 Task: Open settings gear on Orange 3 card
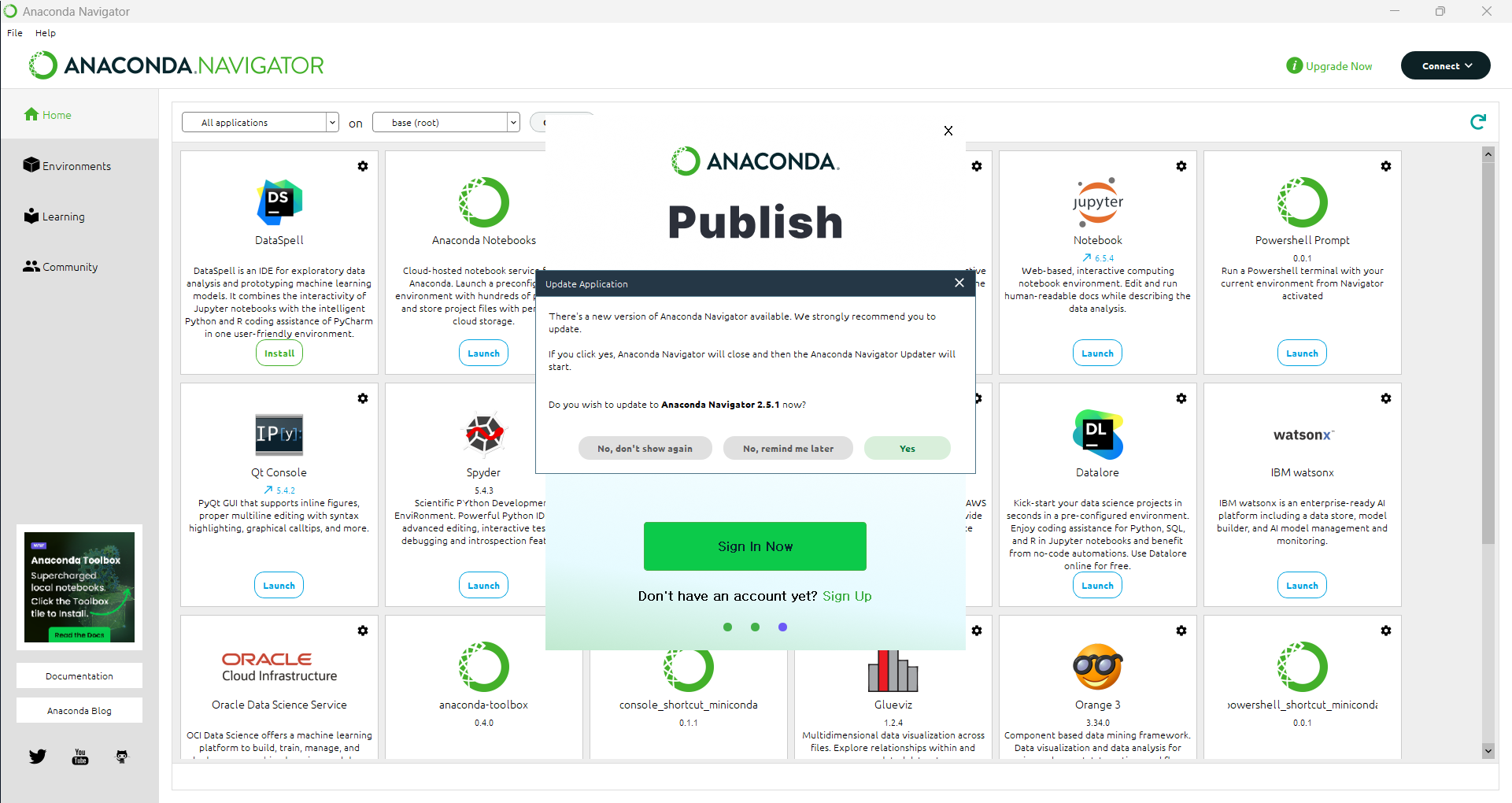point(1181,631)
